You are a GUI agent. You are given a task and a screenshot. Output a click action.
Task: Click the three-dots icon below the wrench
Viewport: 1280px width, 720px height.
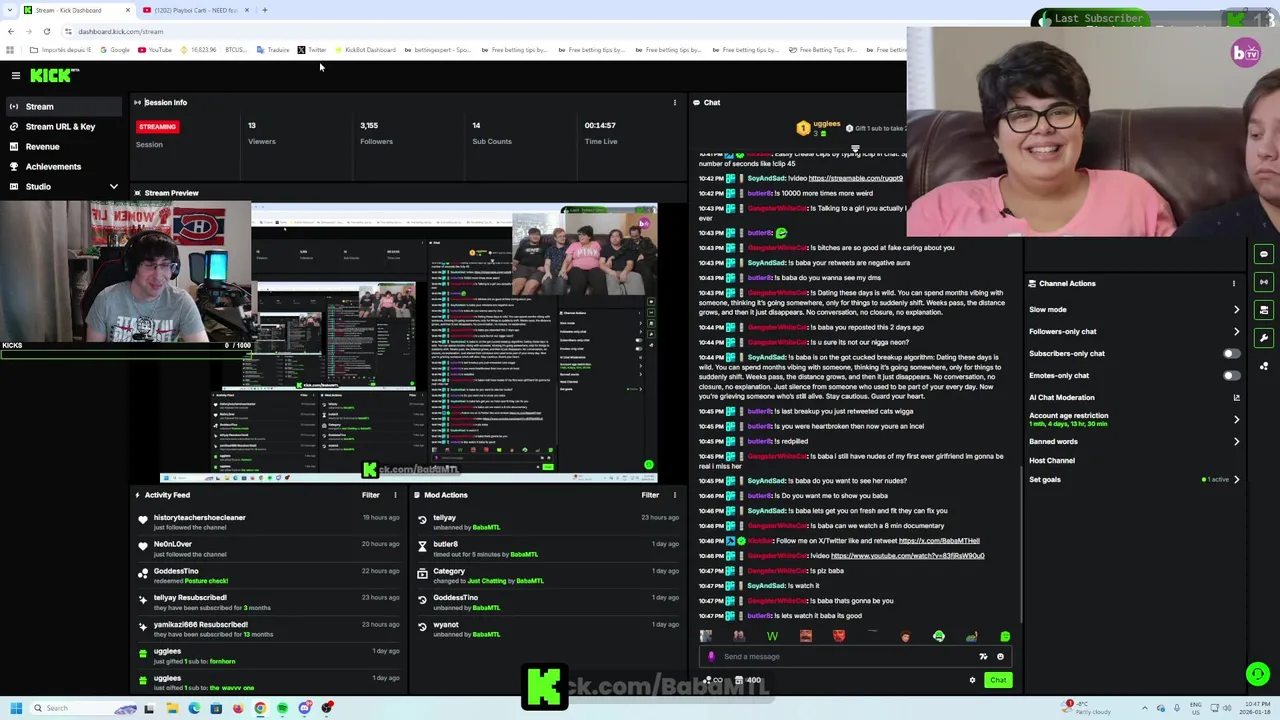coord(1264,366)
